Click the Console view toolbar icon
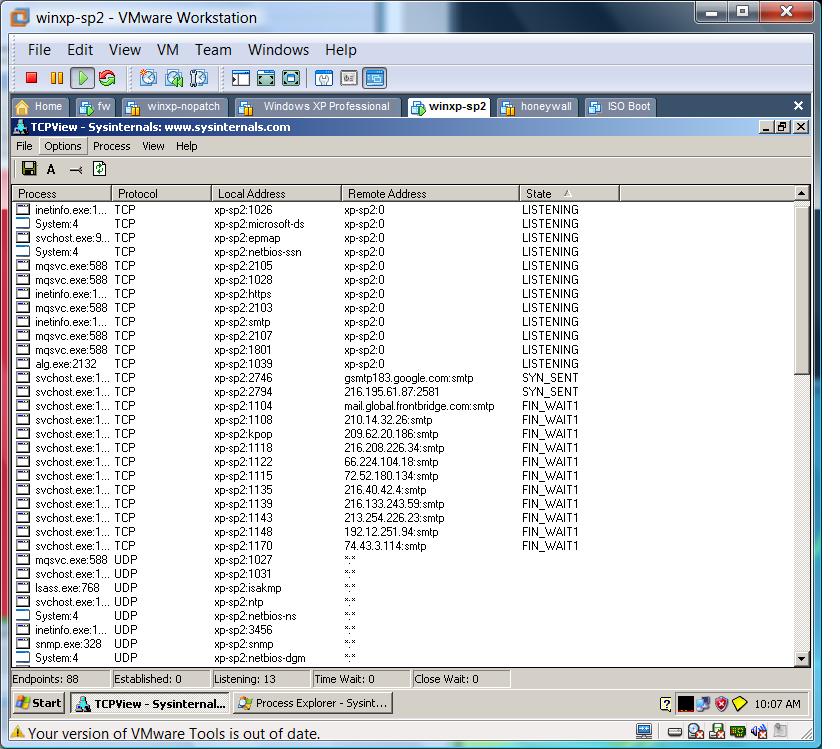Screen dimensions: 840x749 pyautogui.click(x=374, y=78)
